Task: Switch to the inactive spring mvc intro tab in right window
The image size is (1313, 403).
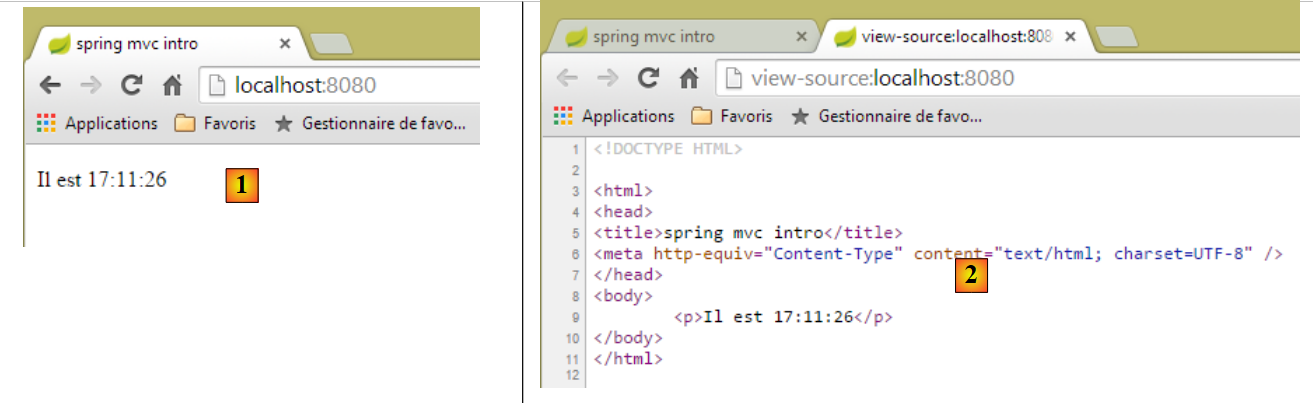Action: [x=654, y=37]
